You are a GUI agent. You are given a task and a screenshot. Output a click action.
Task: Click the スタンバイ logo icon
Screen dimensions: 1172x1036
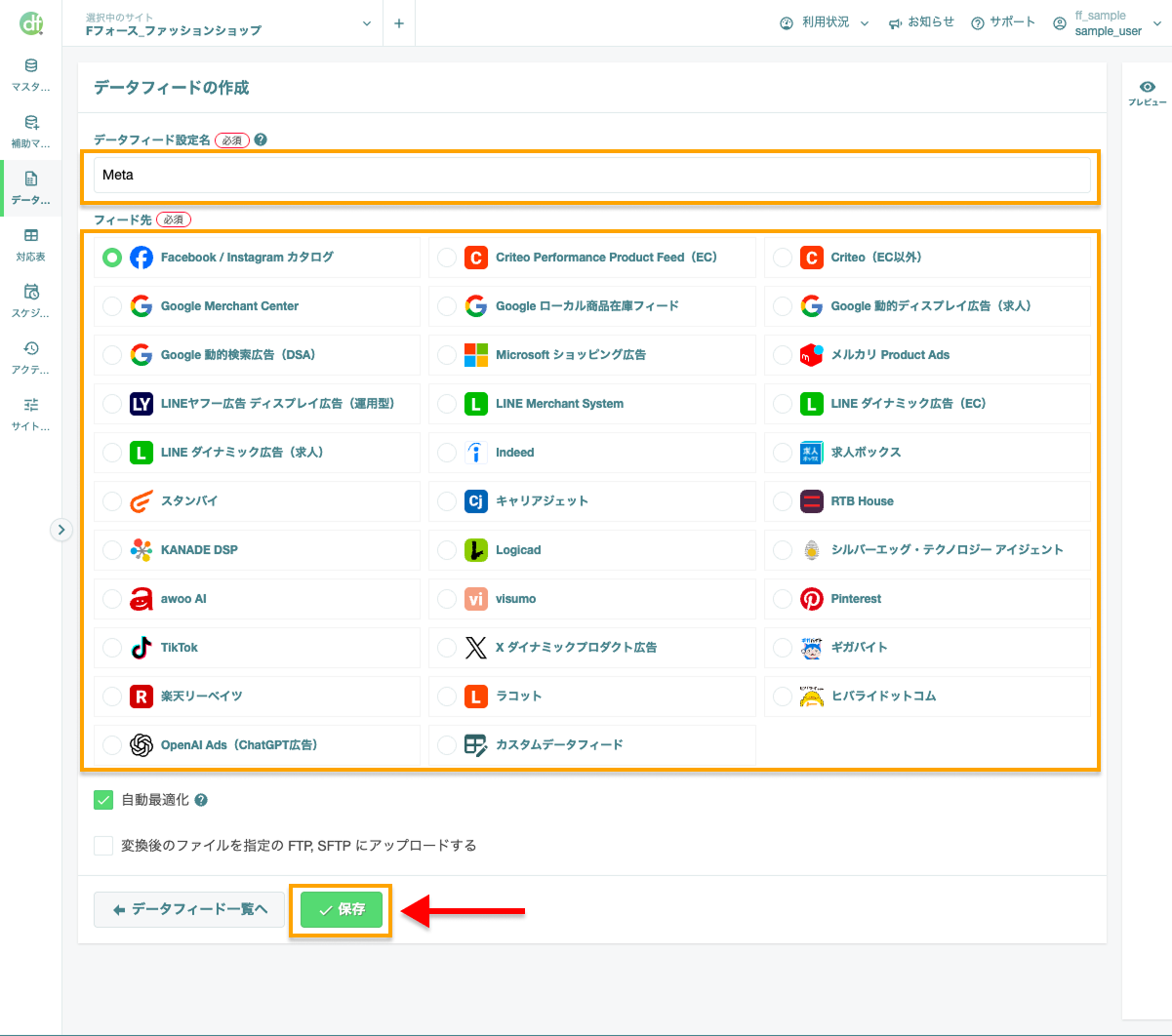pyautogui.click(x=141, y=501)
